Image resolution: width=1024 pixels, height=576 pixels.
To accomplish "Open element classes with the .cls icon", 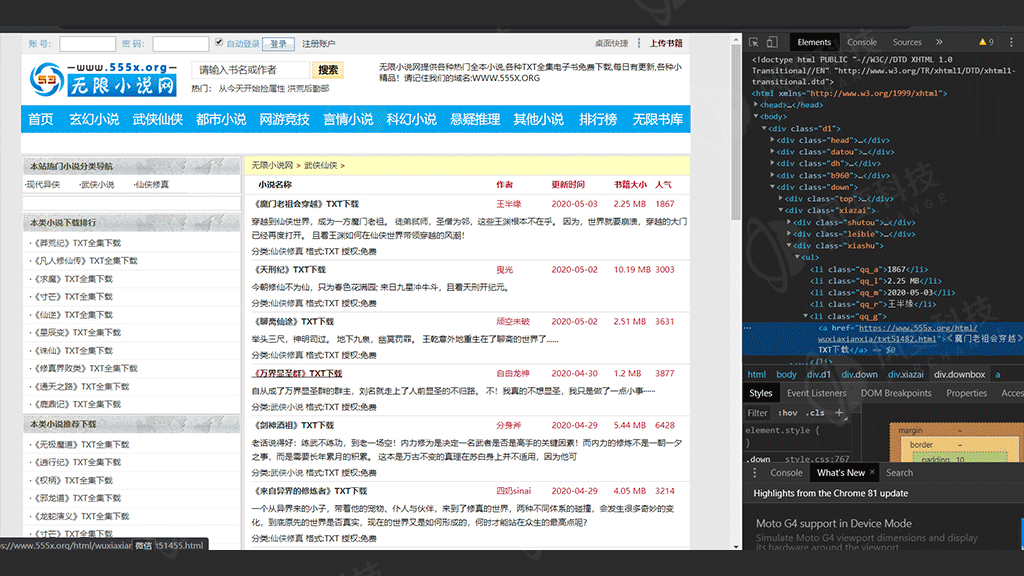I will point(814,413).
